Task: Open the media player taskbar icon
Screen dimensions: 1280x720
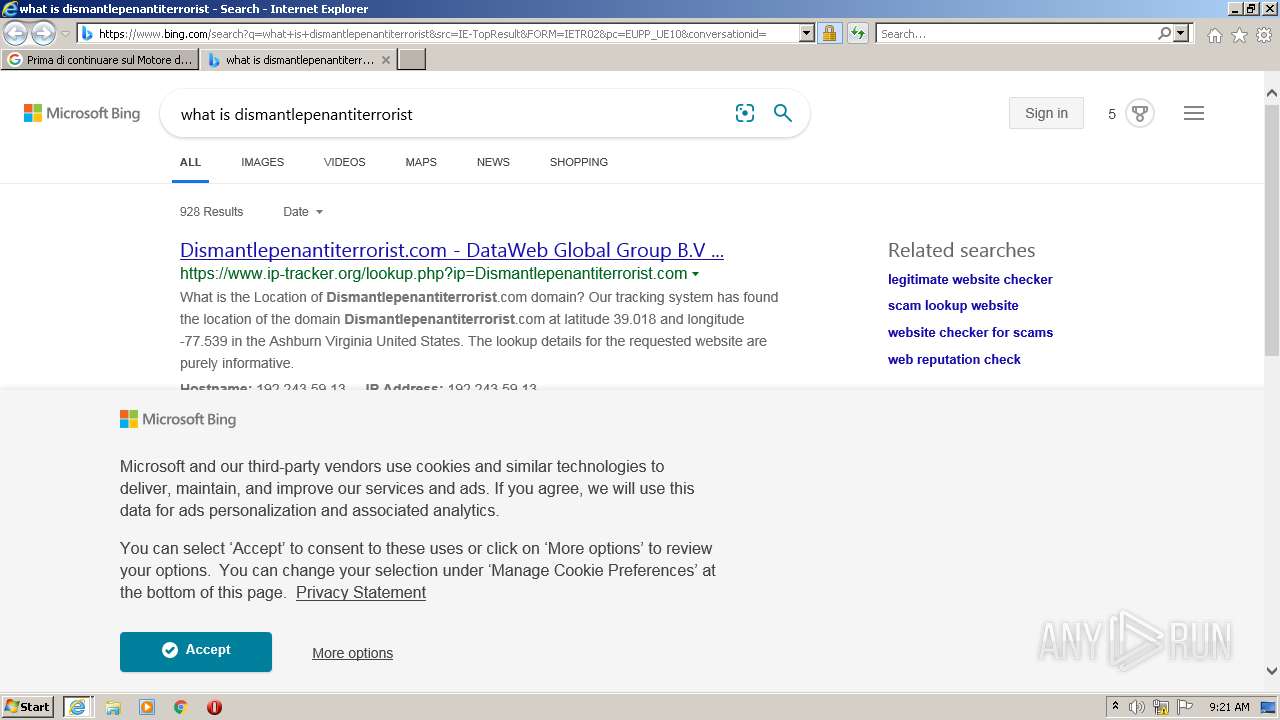Action: pos(147,707)
